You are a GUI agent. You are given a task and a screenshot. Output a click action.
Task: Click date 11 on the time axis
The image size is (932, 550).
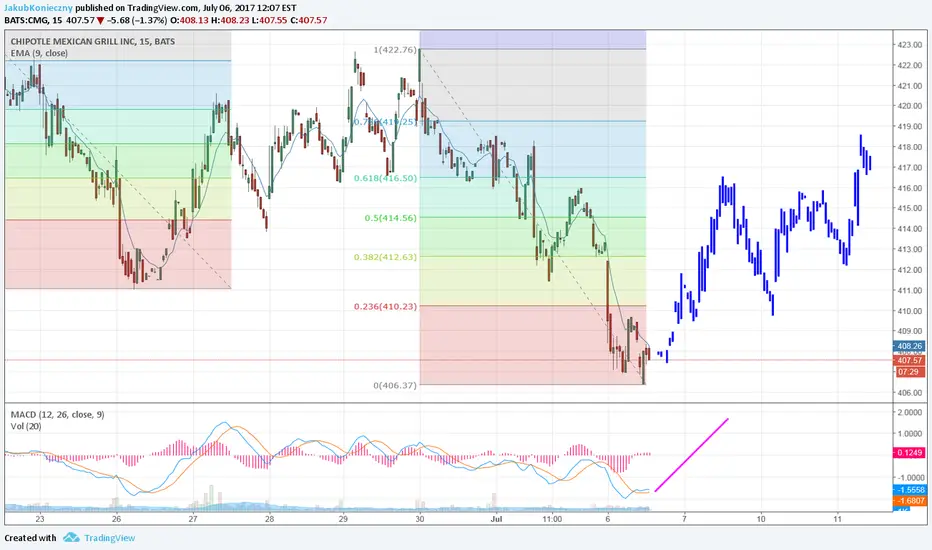coord(837,519)
